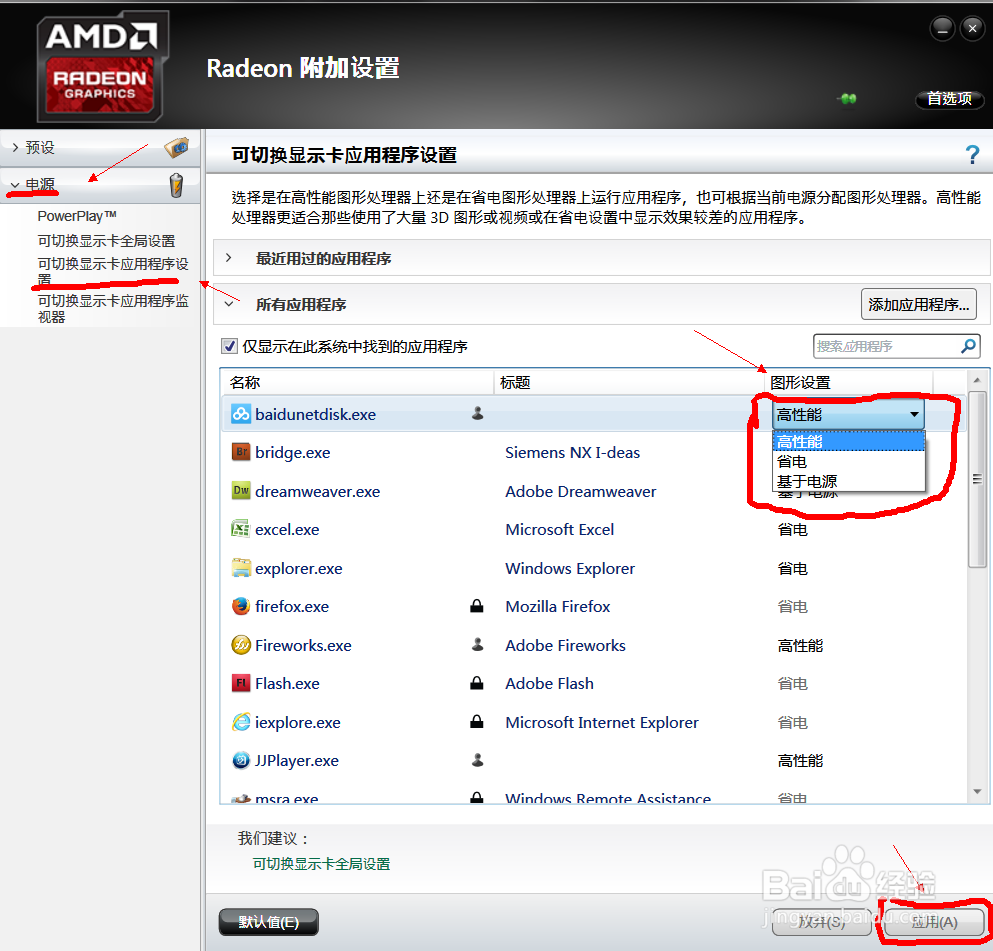993x951 pixels.
Task: Choose 高性能 in the dropdown list
Action: 849,441
